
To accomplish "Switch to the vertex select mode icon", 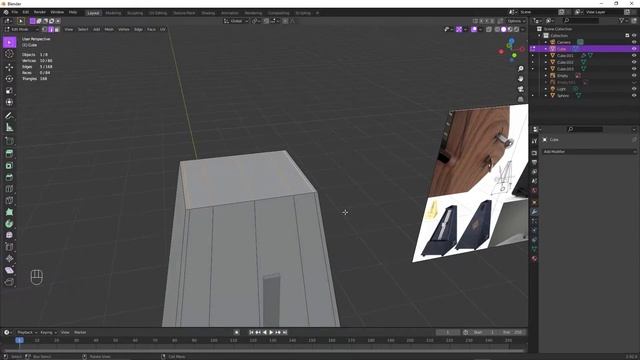I will (x=45, y=29).
